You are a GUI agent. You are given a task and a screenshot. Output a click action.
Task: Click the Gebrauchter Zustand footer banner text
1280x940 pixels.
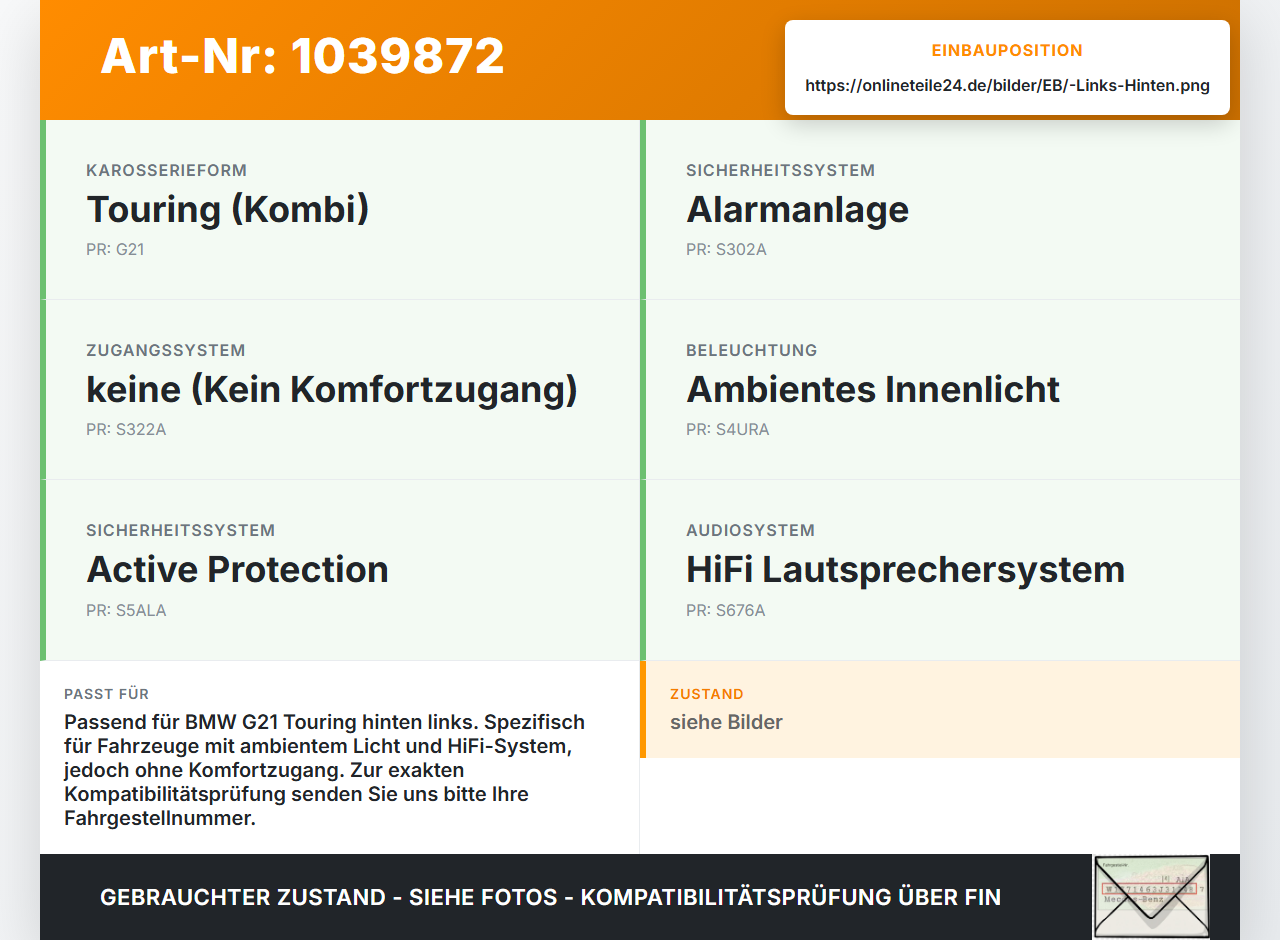coord(550,897)
